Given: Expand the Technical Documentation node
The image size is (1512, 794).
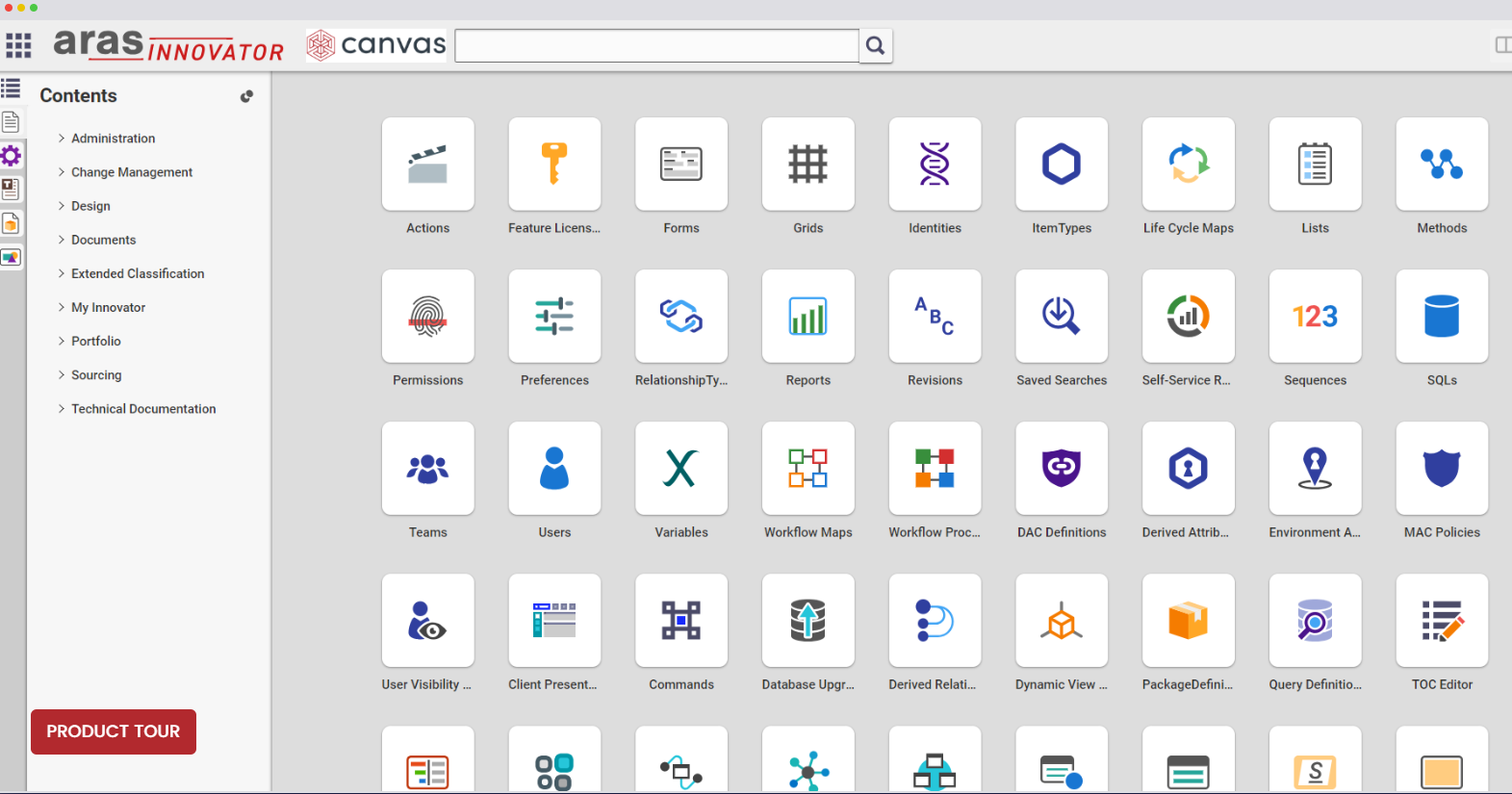Looking at the screenshot, I should click(x=62, y=409).
